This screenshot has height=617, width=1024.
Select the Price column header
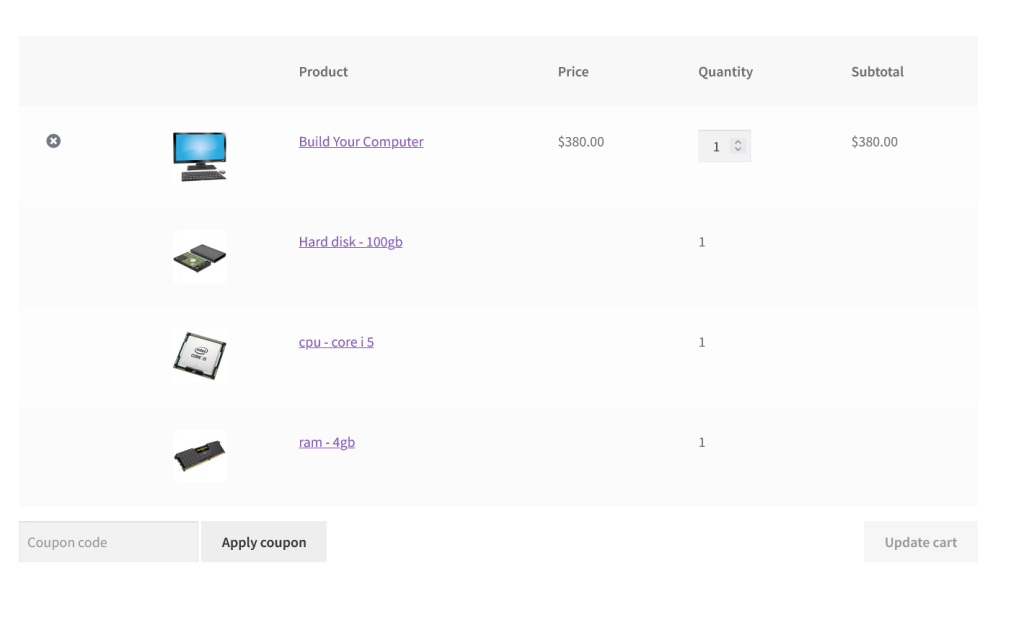pos(573,72)
